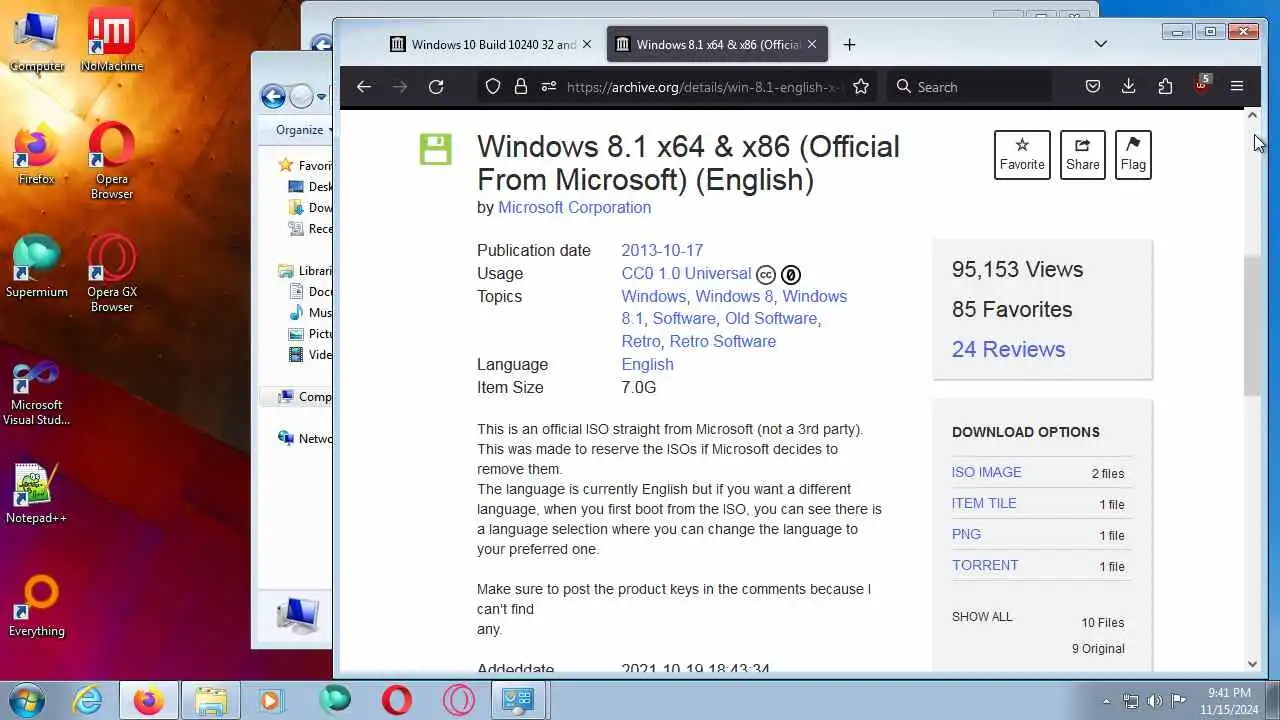Open the Firefox extensions puzzle icon
This screenshot has width=1280, height=720.
(1165, 87)
